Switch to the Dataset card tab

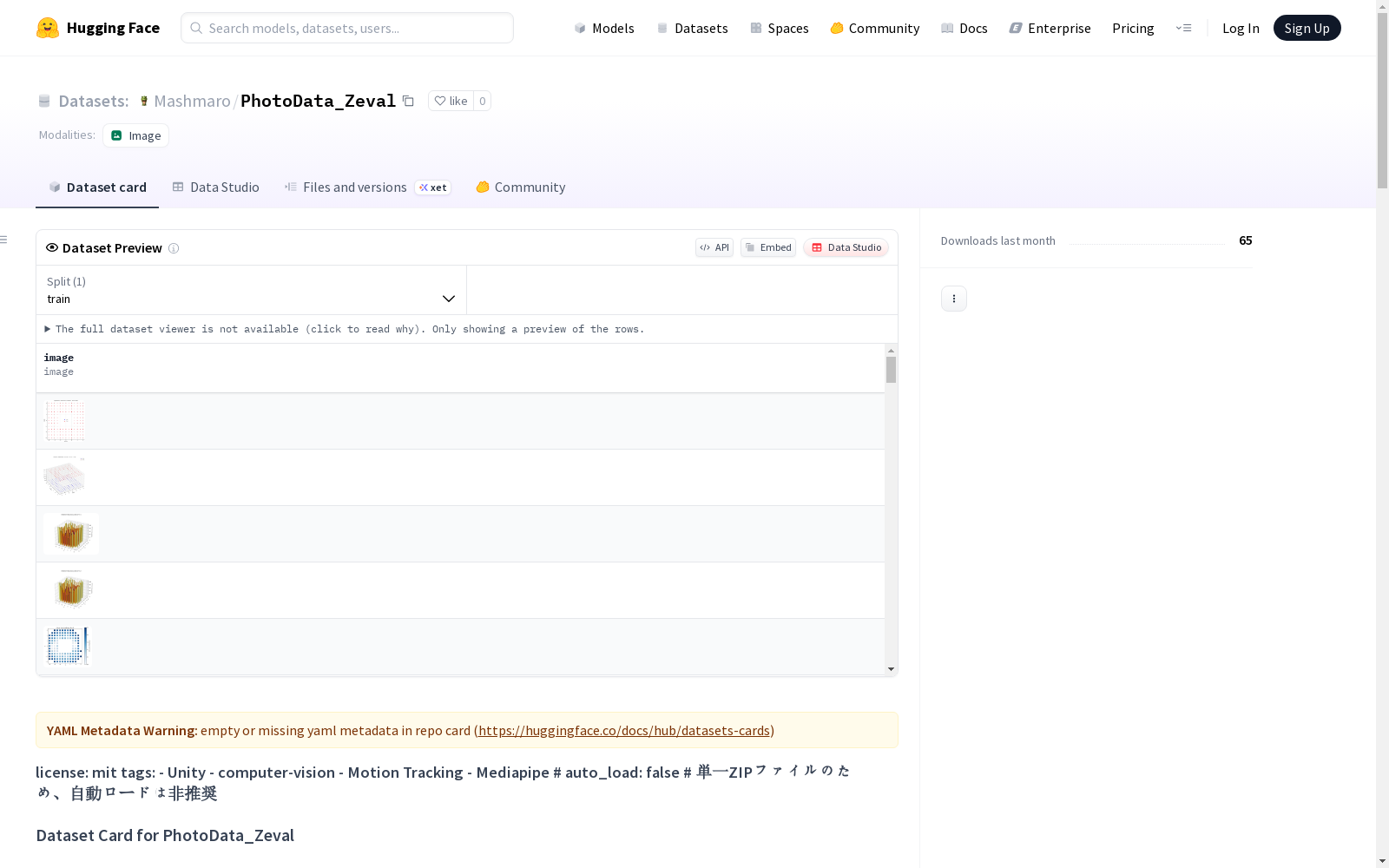click(97, 187)
